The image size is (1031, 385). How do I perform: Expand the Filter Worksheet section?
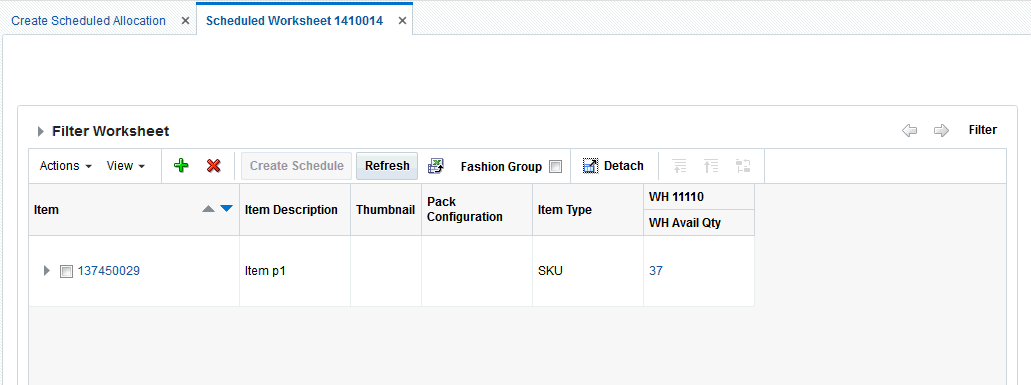click(41, 131)
